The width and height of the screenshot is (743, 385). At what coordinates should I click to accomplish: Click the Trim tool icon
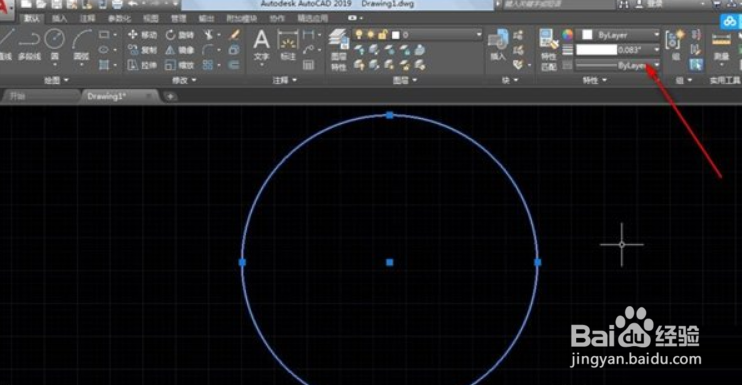pos(208,35)
